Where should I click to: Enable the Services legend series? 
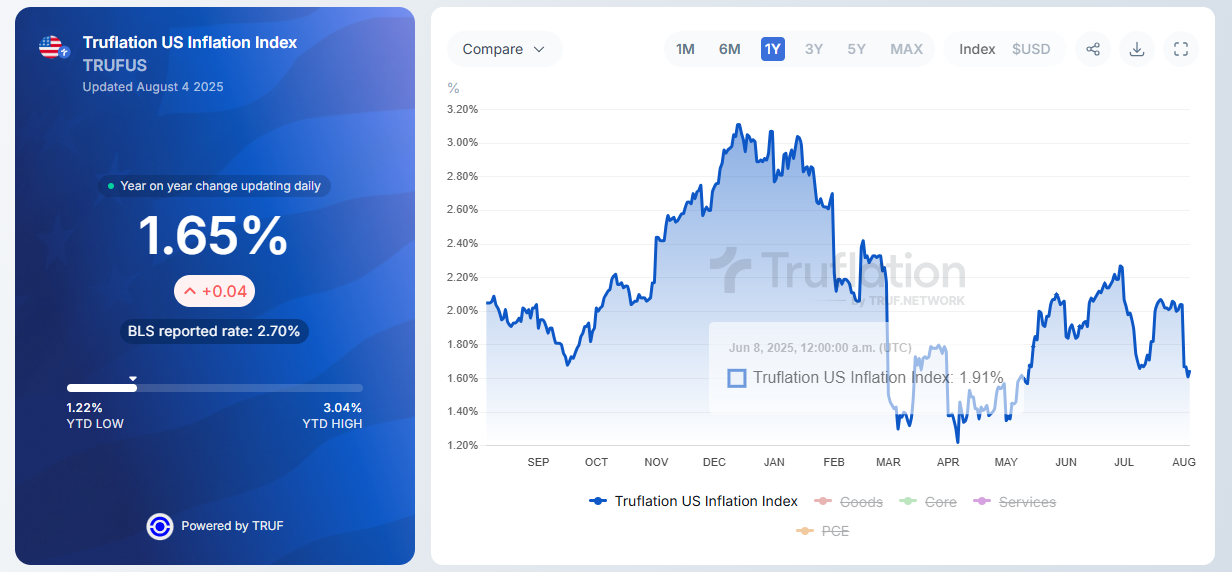point(1015,502)
